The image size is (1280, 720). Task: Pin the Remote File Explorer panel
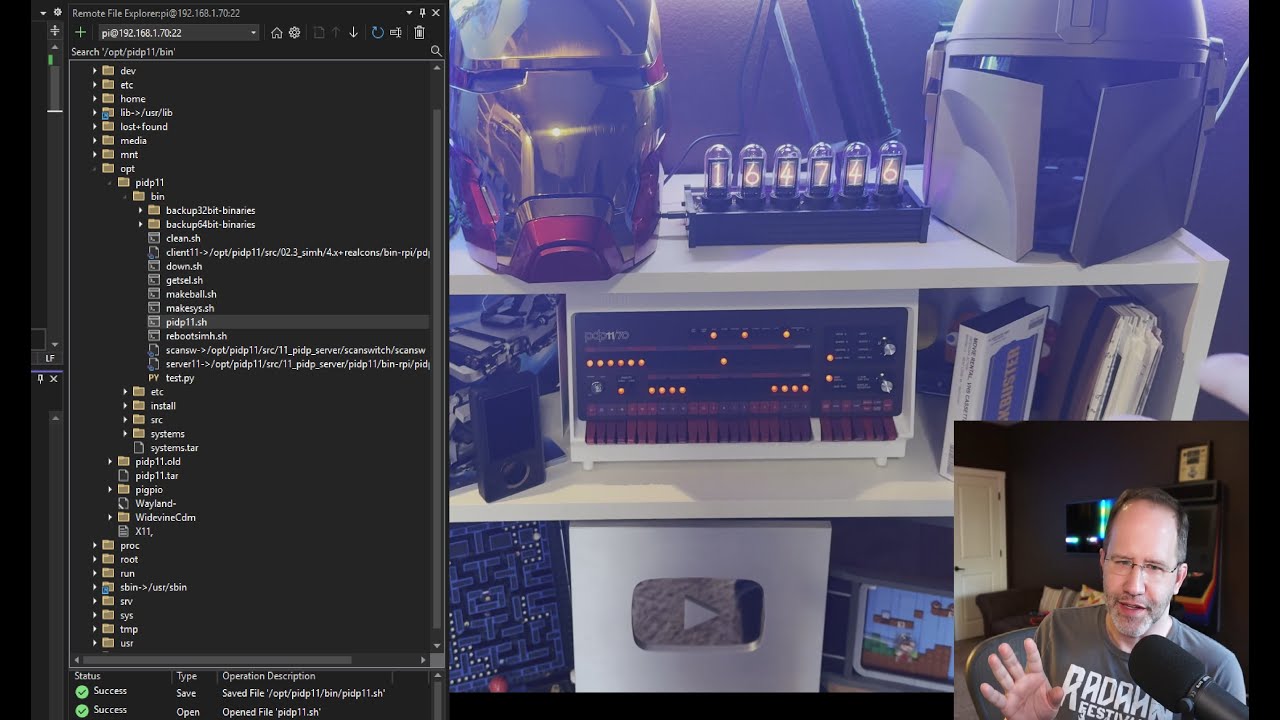[423, 13]
